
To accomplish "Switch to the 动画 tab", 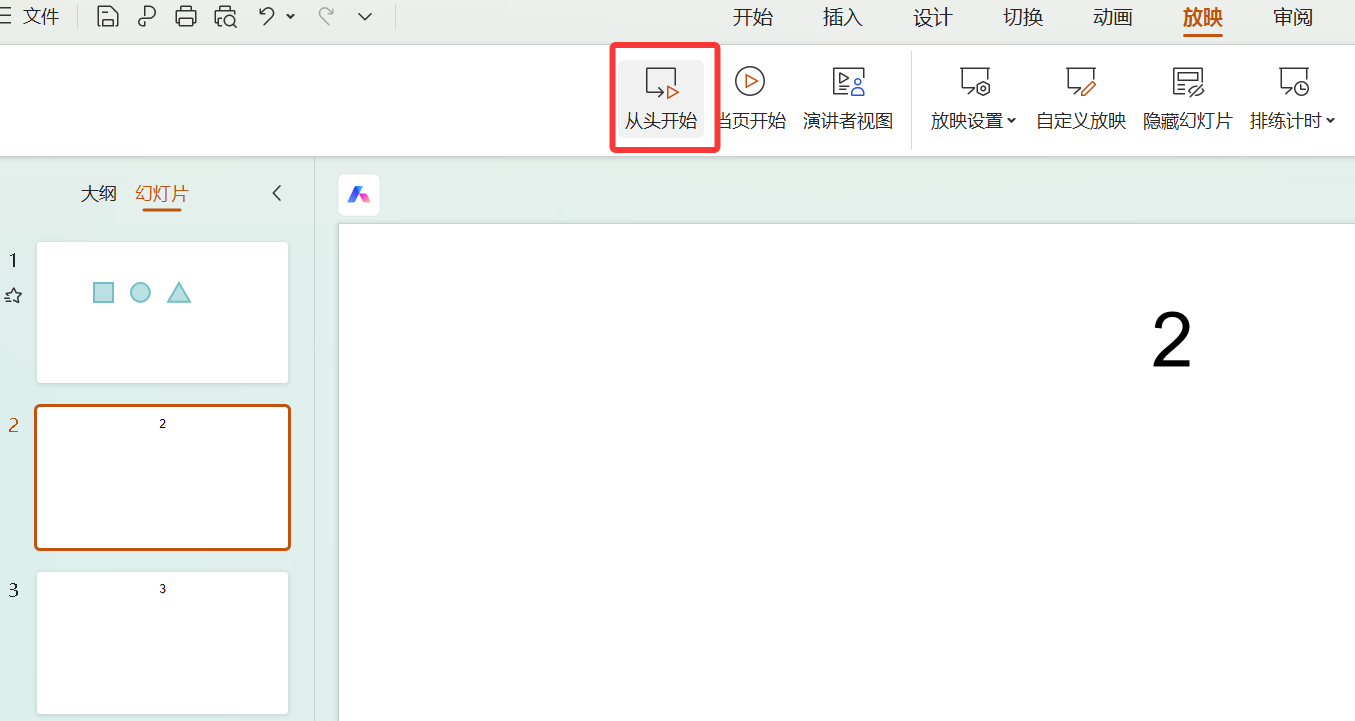I will [x=1113, y=18].
